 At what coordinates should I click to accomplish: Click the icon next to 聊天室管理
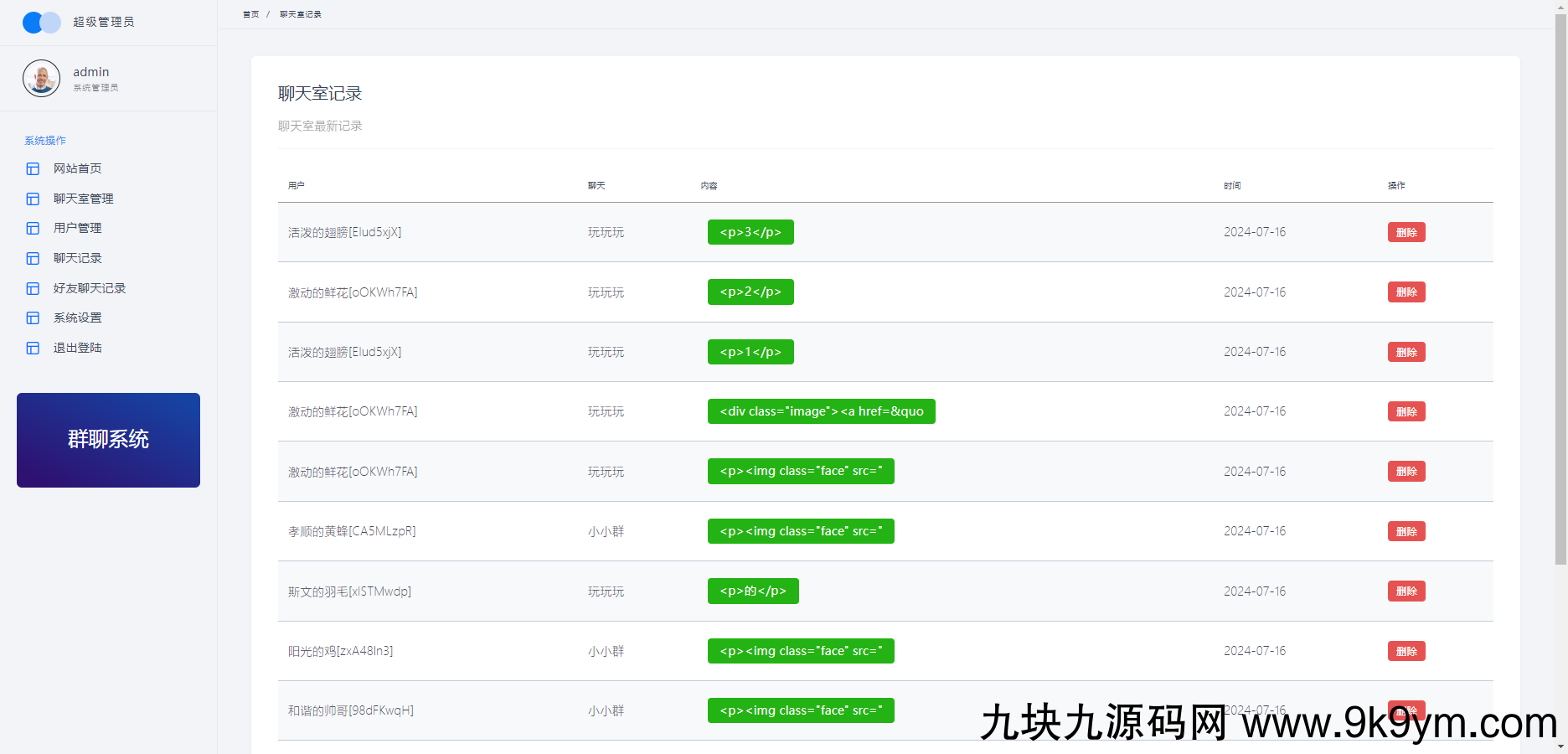(x=33, y=199)
